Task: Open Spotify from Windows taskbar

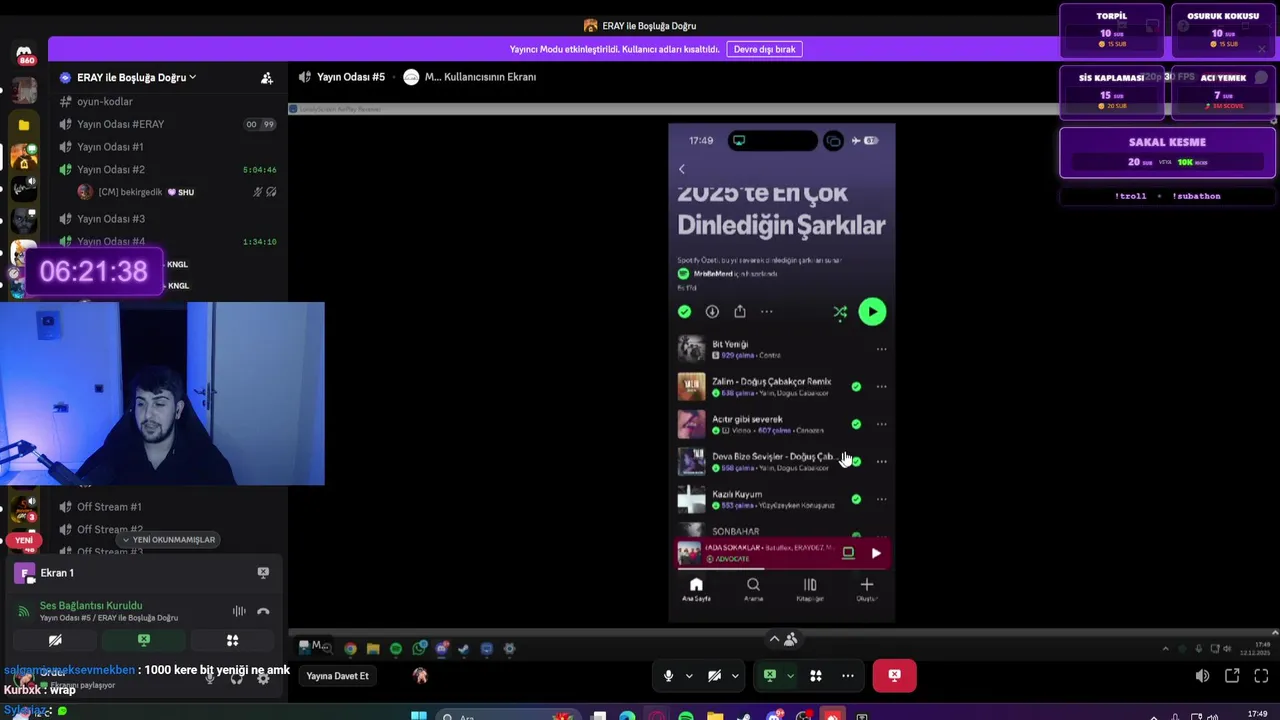Action: pyautogui.click(x=686, y=716)
